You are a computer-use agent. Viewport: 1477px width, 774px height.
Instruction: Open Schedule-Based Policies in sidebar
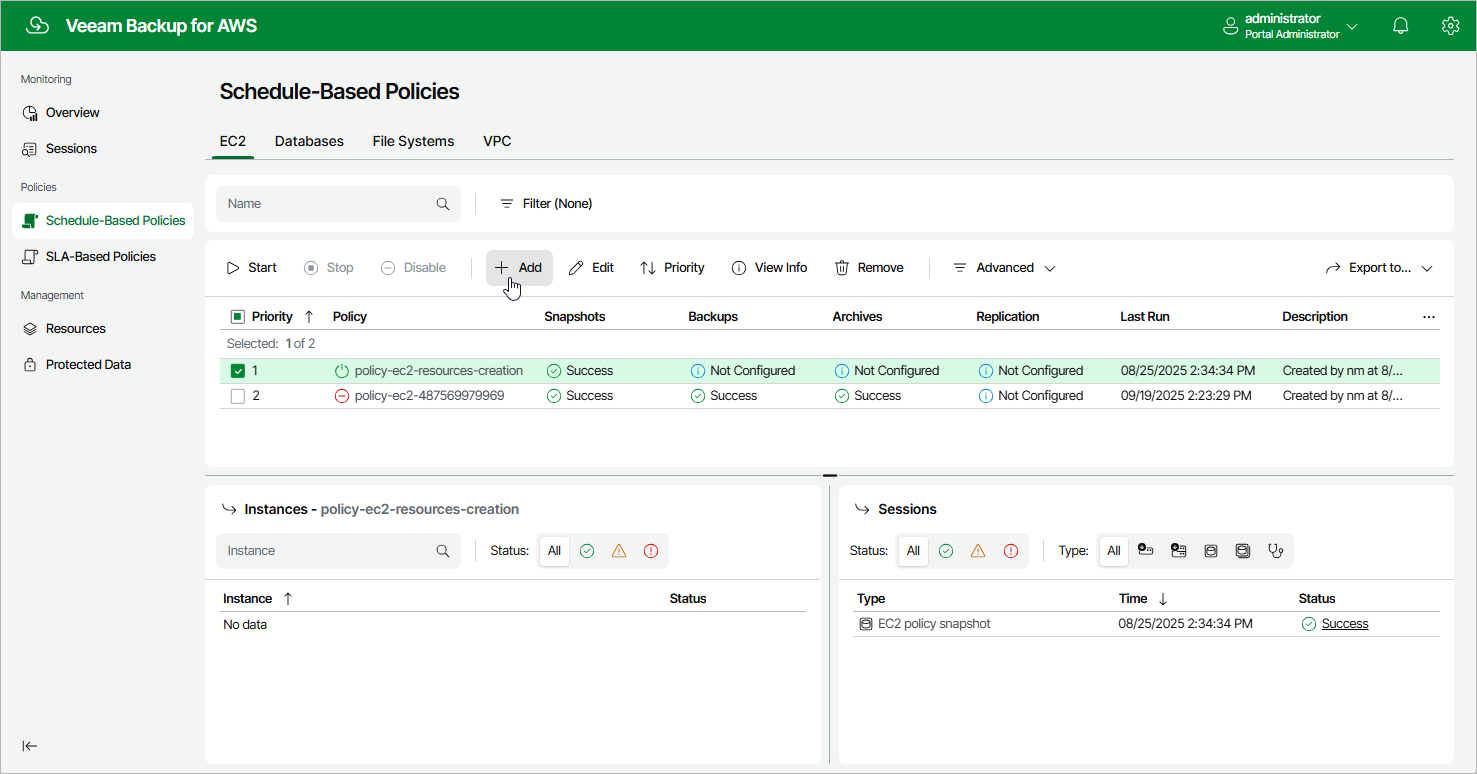click(103, 221)
